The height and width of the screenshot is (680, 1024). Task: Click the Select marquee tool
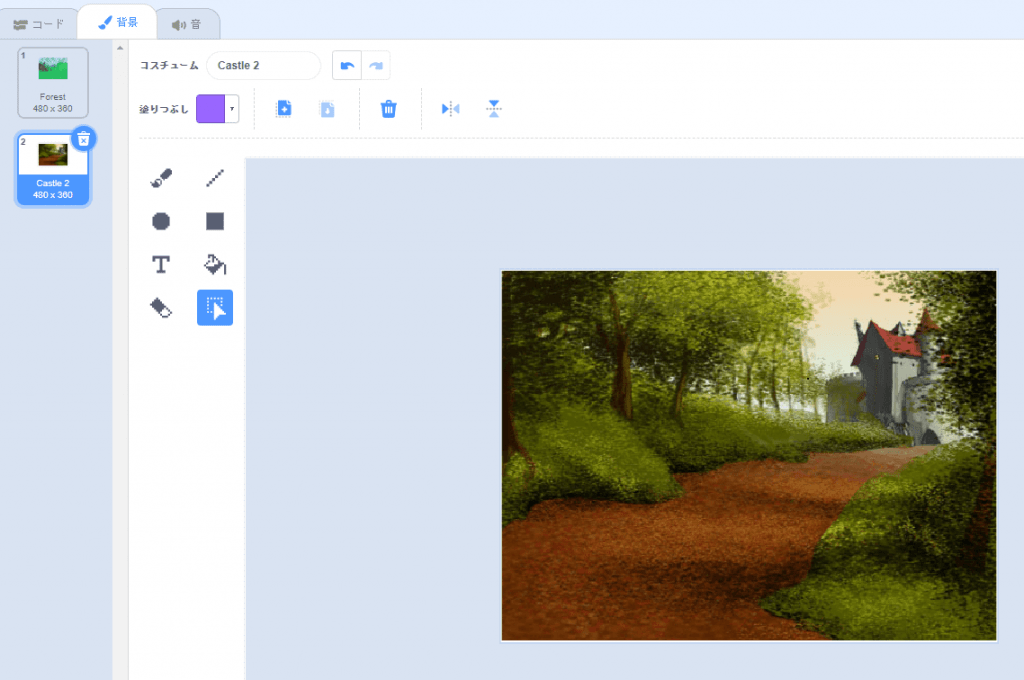pyautogui.click(x=215, y=308)
